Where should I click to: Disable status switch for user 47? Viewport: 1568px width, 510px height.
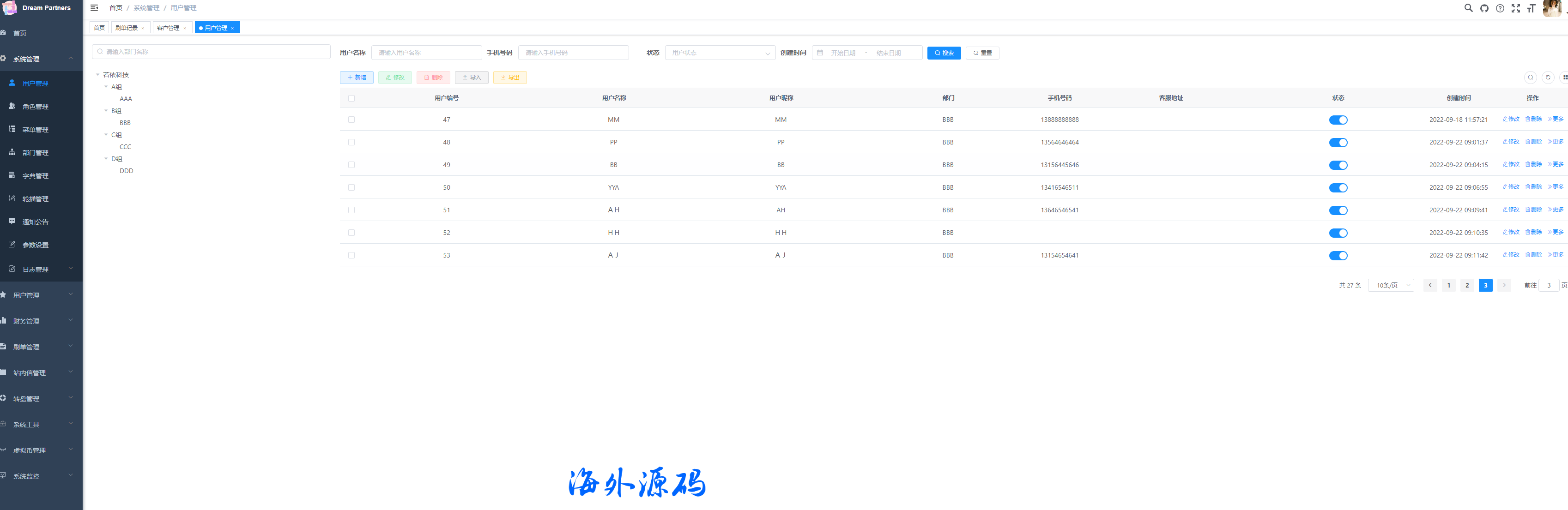(1338, 120)
